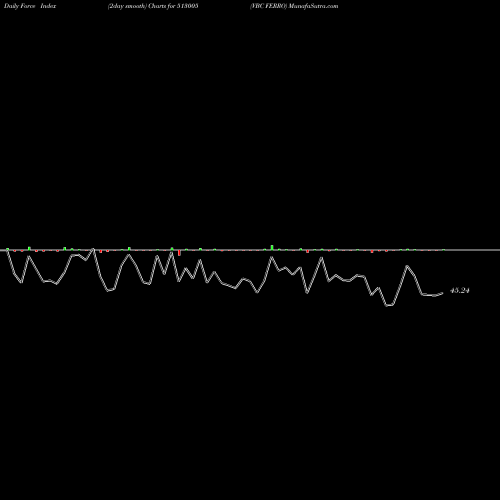Screen dimensions: 500x500
Task: Click the 45.24 value label
Action: coord(460,291)
